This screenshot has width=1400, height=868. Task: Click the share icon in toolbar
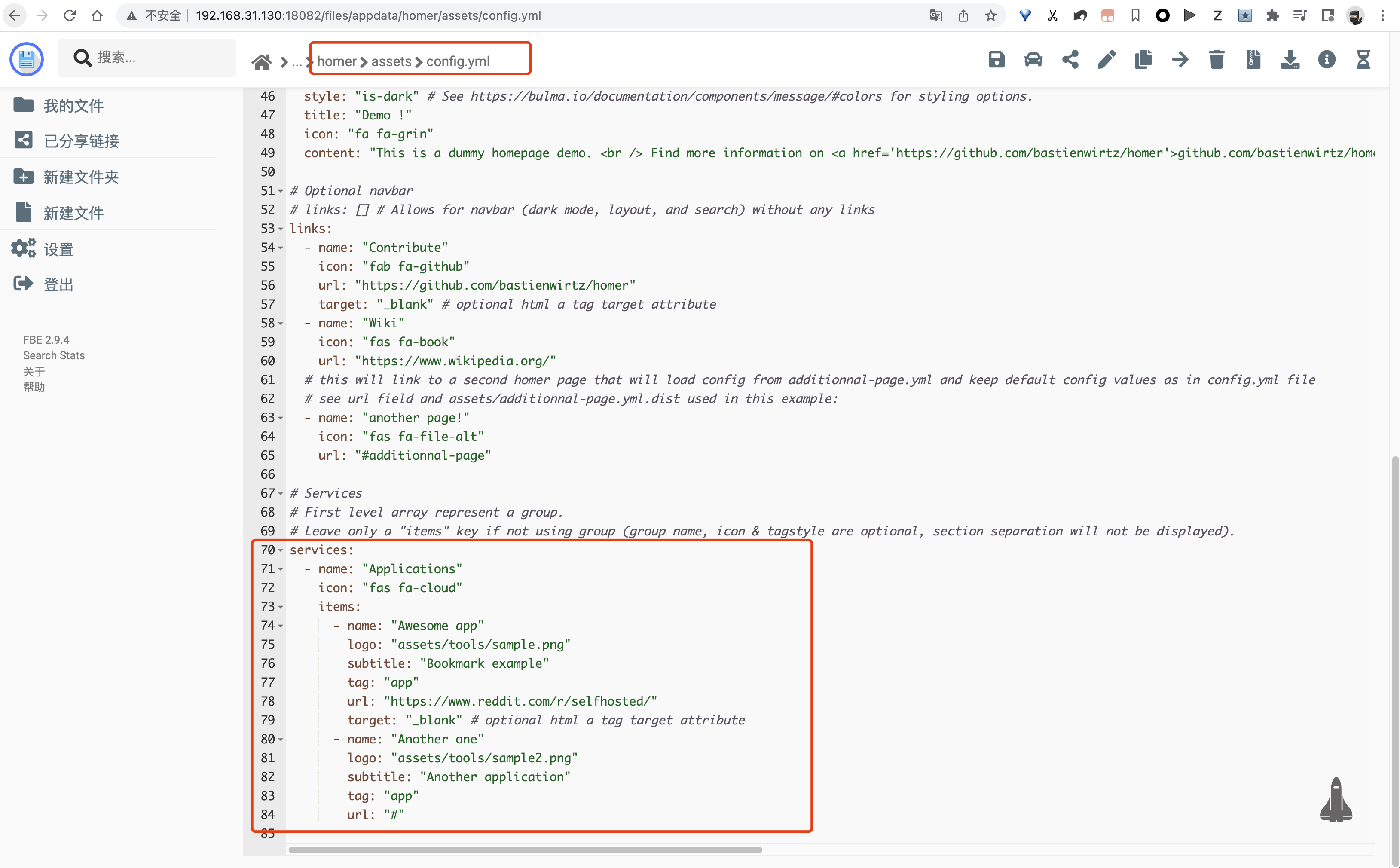point(1070,60)
